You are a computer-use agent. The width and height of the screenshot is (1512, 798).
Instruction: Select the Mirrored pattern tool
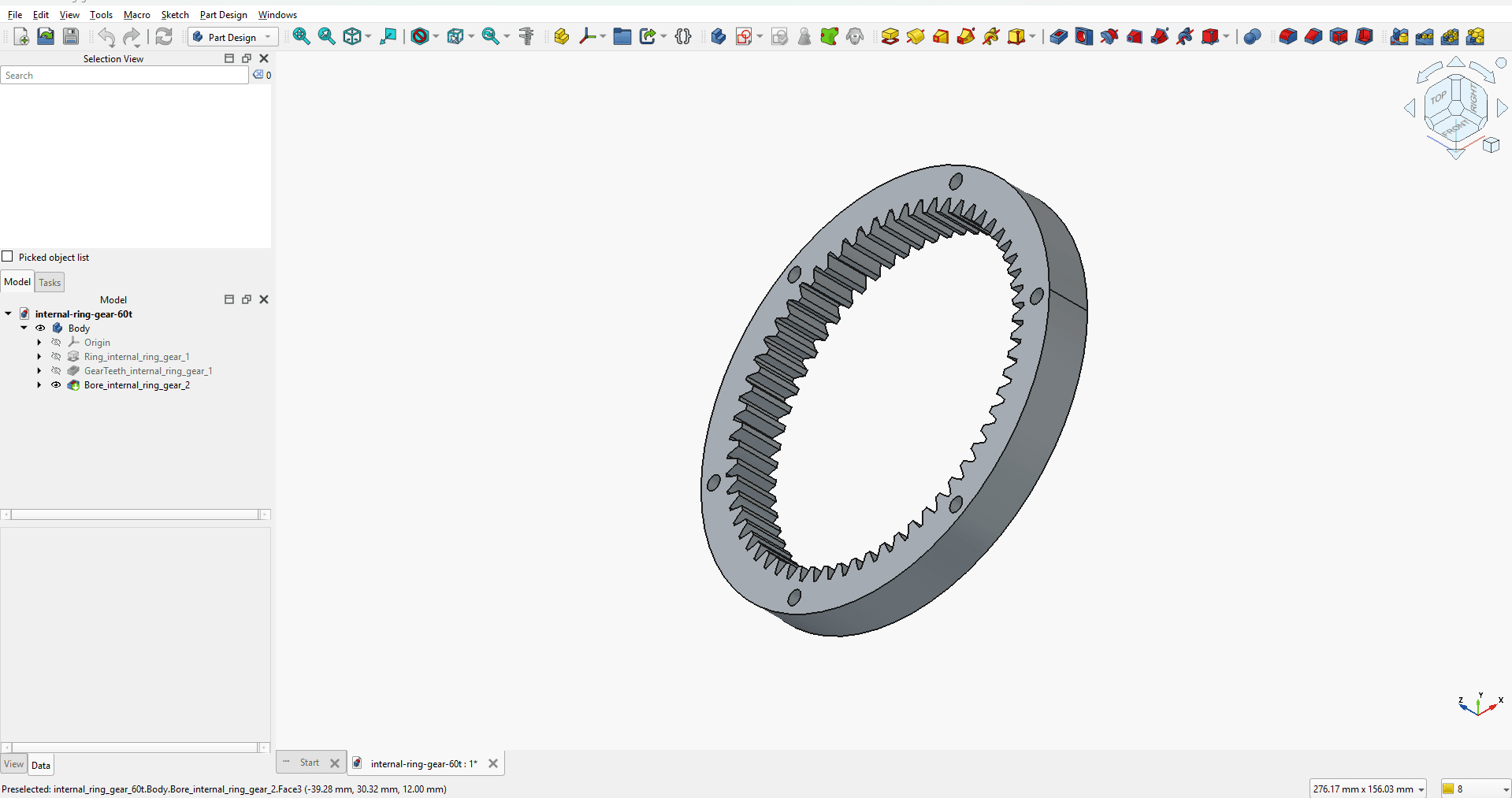pyautogui.click(x=1399, y=36)
